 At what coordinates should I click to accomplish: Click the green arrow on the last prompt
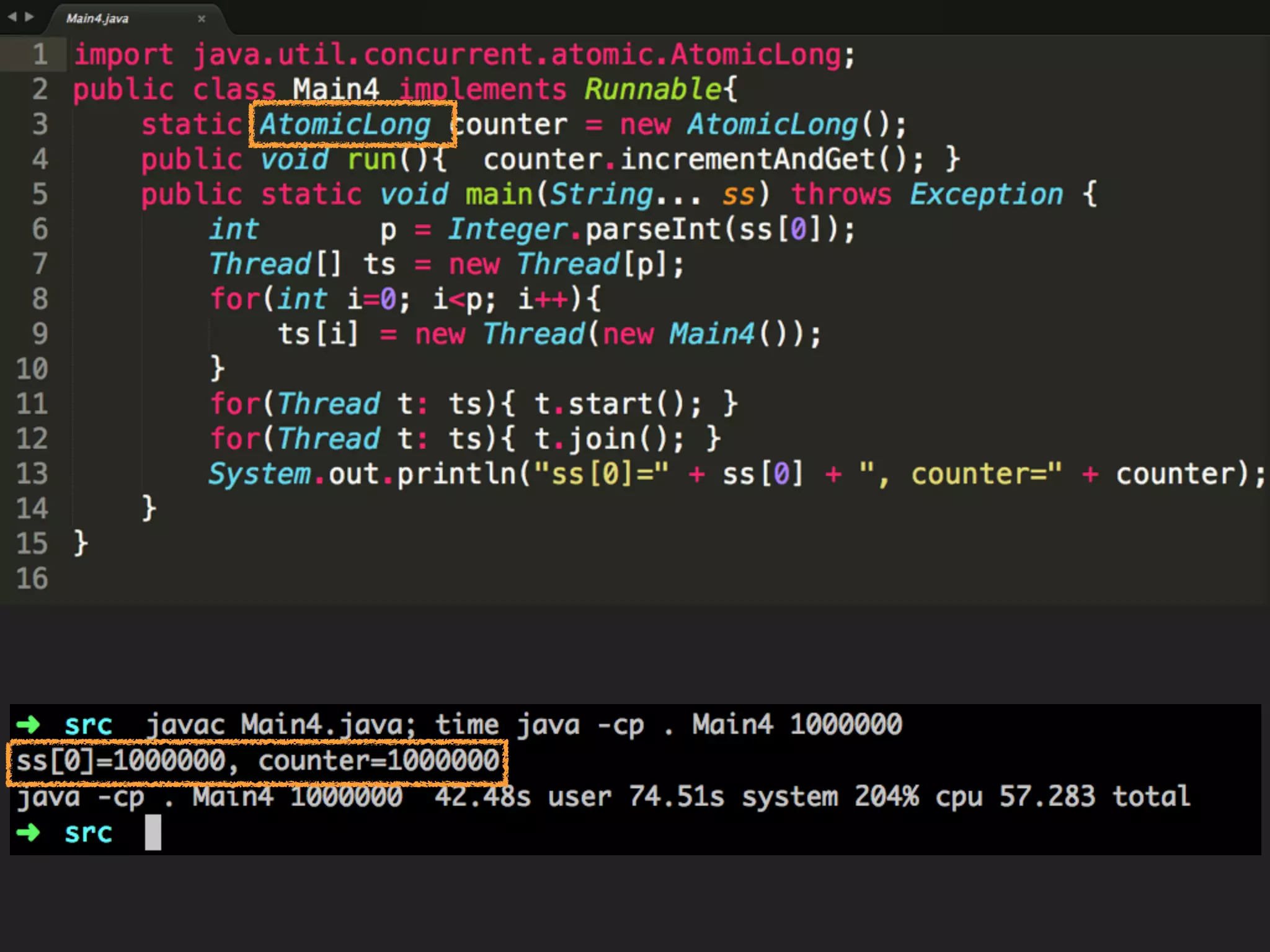click(x=28, y=832)
